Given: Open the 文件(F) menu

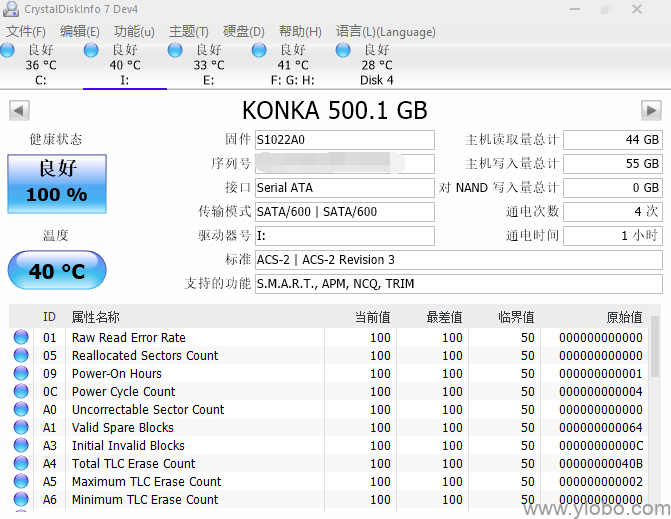Looking at the screenshot, I should [x=26, y=32].
